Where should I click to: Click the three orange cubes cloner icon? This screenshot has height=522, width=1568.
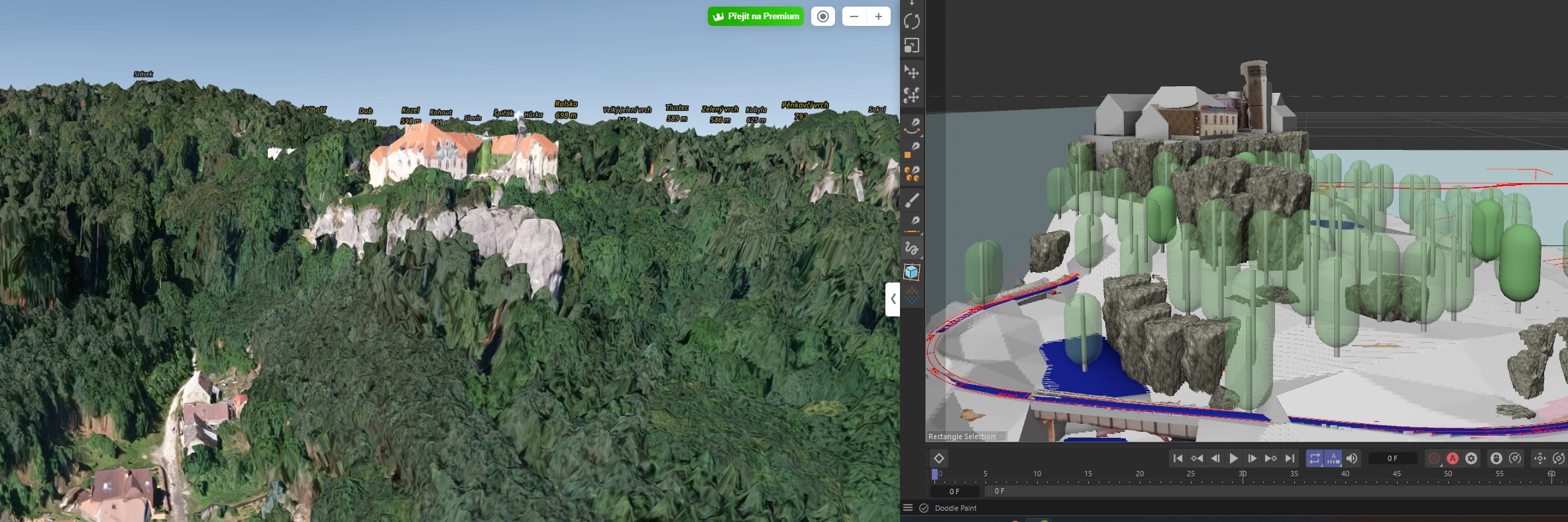coord(912,174)
